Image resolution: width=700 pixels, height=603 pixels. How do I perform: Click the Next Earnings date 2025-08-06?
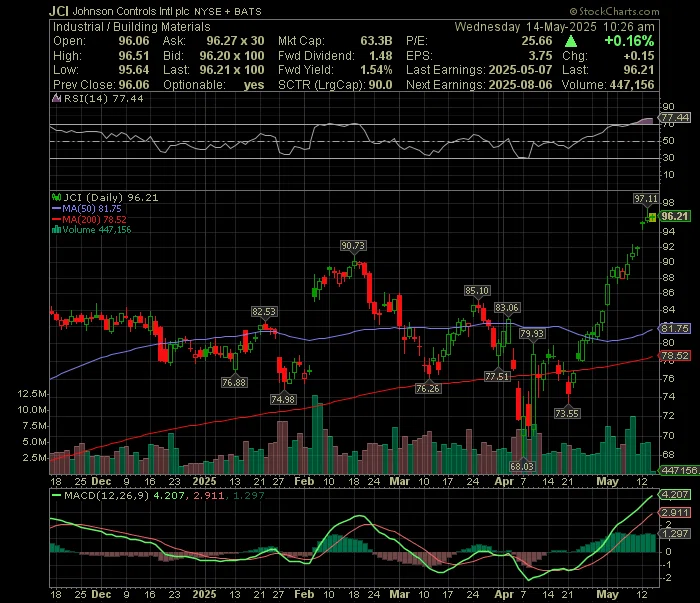pos(521,85)
